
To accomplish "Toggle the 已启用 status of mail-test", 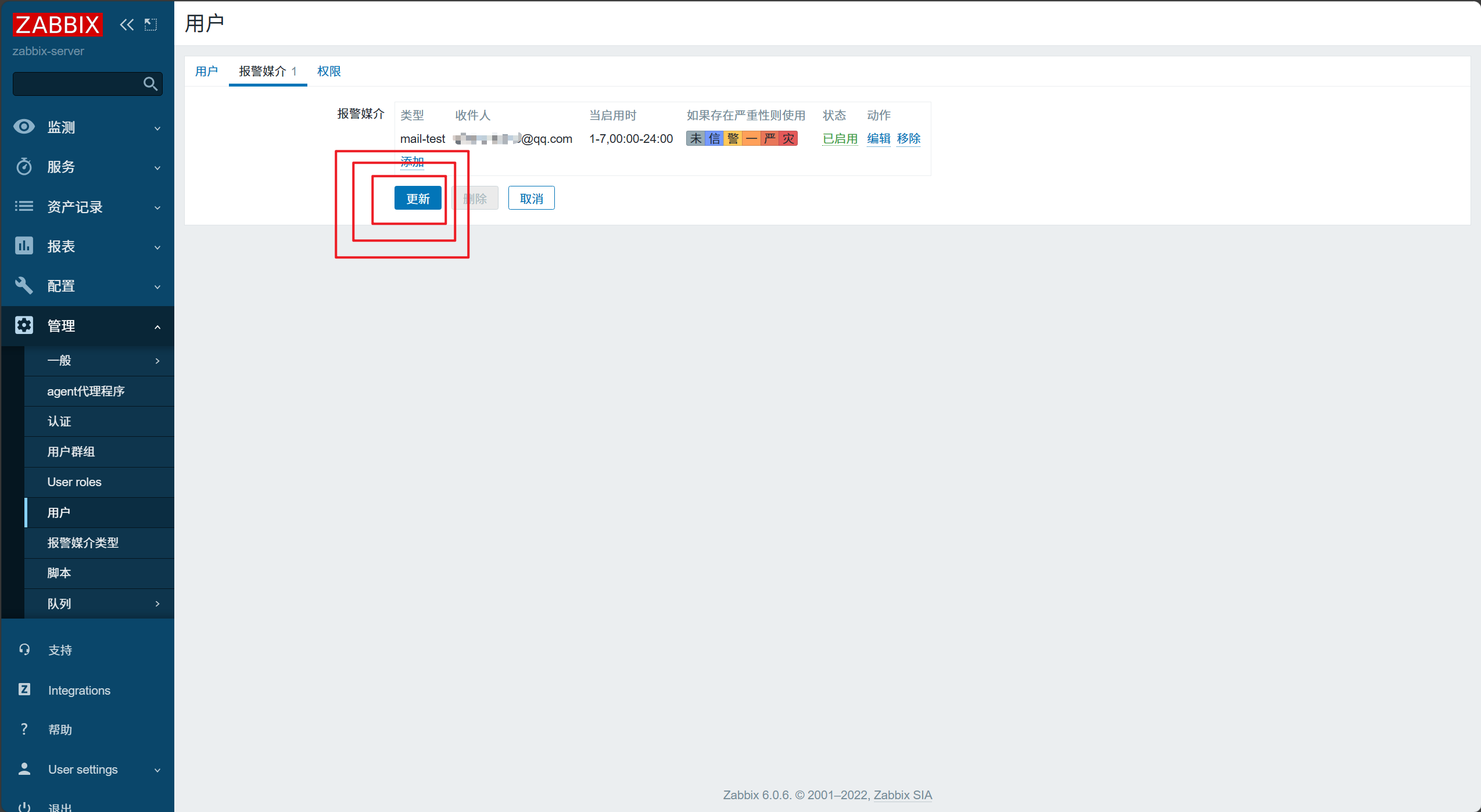I will pyautogui.click(x=840, y=139).
